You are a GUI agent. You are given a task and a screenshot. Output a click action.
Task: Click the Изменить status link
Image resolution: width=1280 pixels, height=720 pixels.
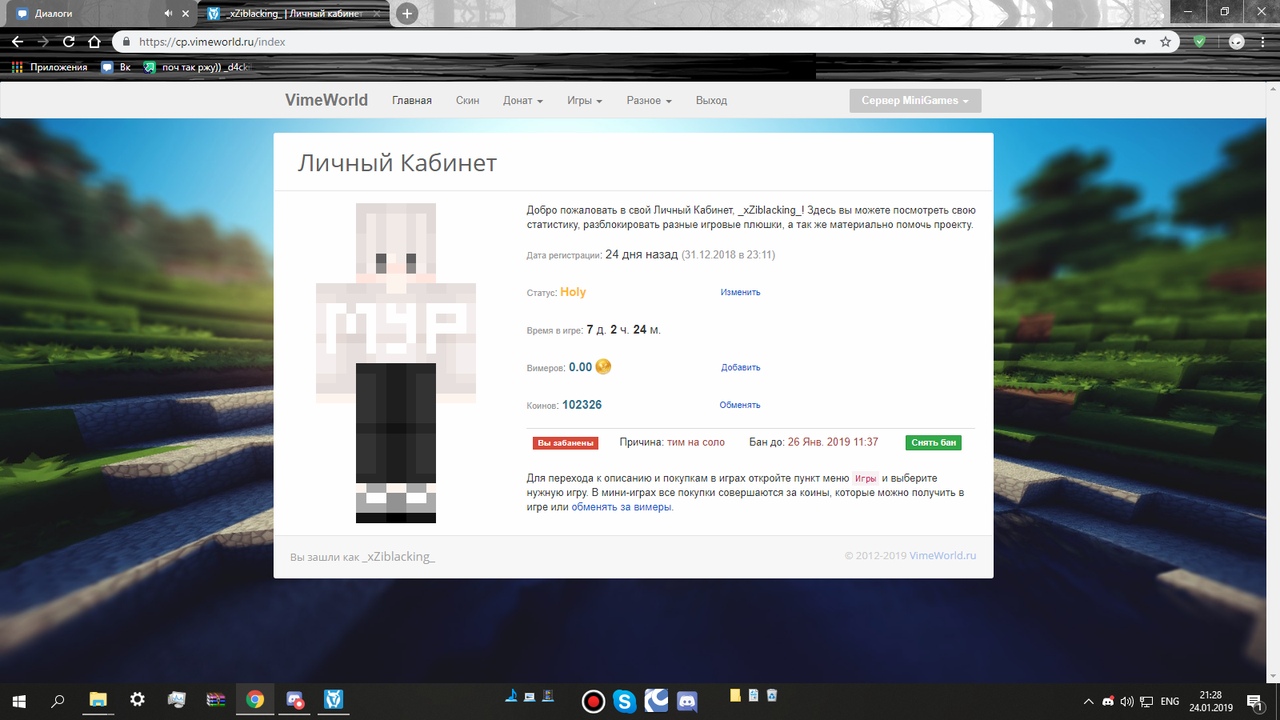click(x=740, y=293)
